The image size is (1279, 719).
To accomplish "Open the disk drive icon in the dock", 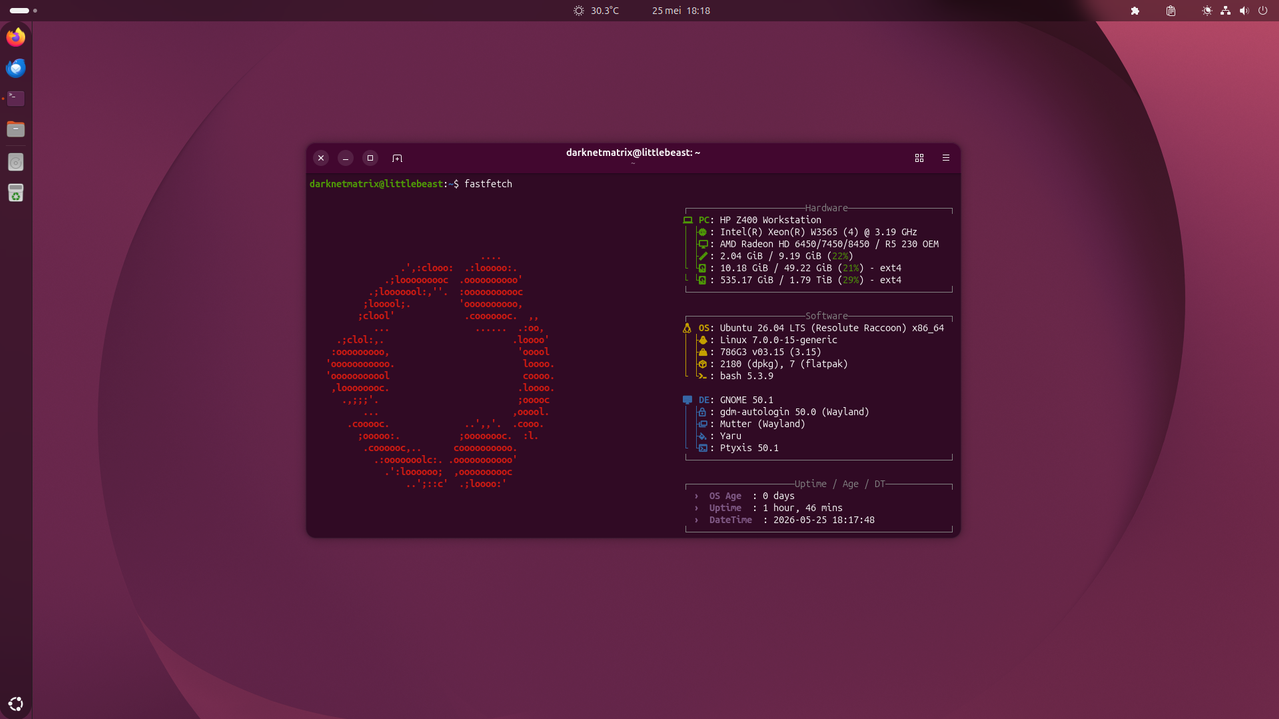I will [x=16, y=161].
